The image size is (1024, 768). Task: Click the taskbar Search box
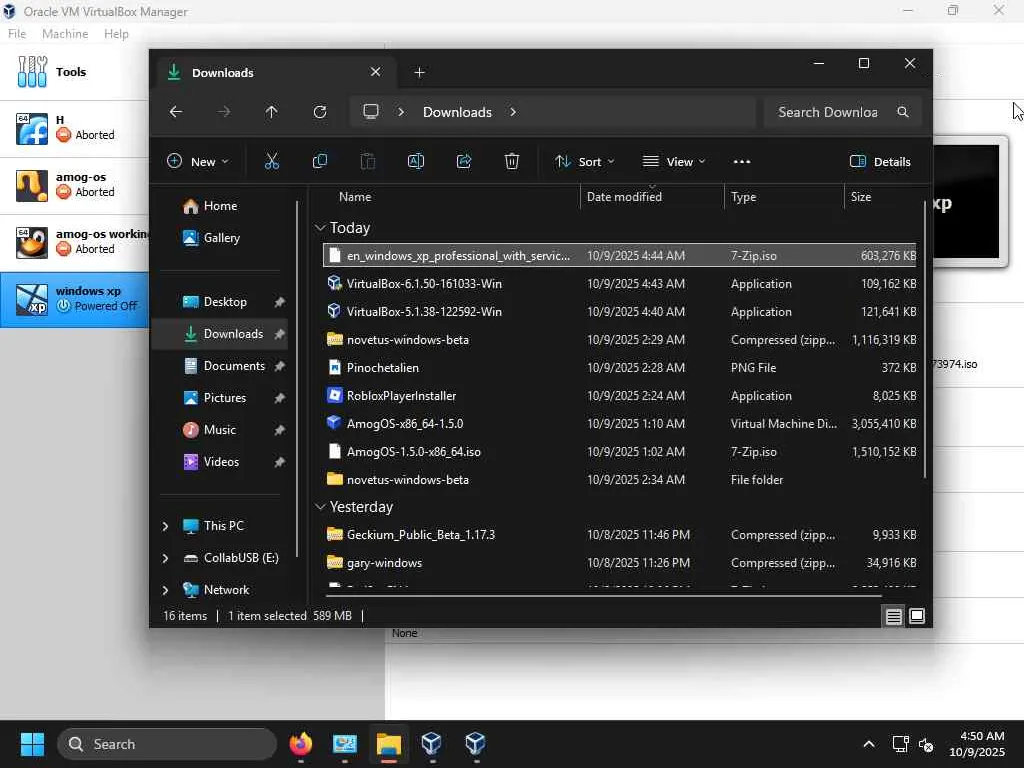click(167, 744)
